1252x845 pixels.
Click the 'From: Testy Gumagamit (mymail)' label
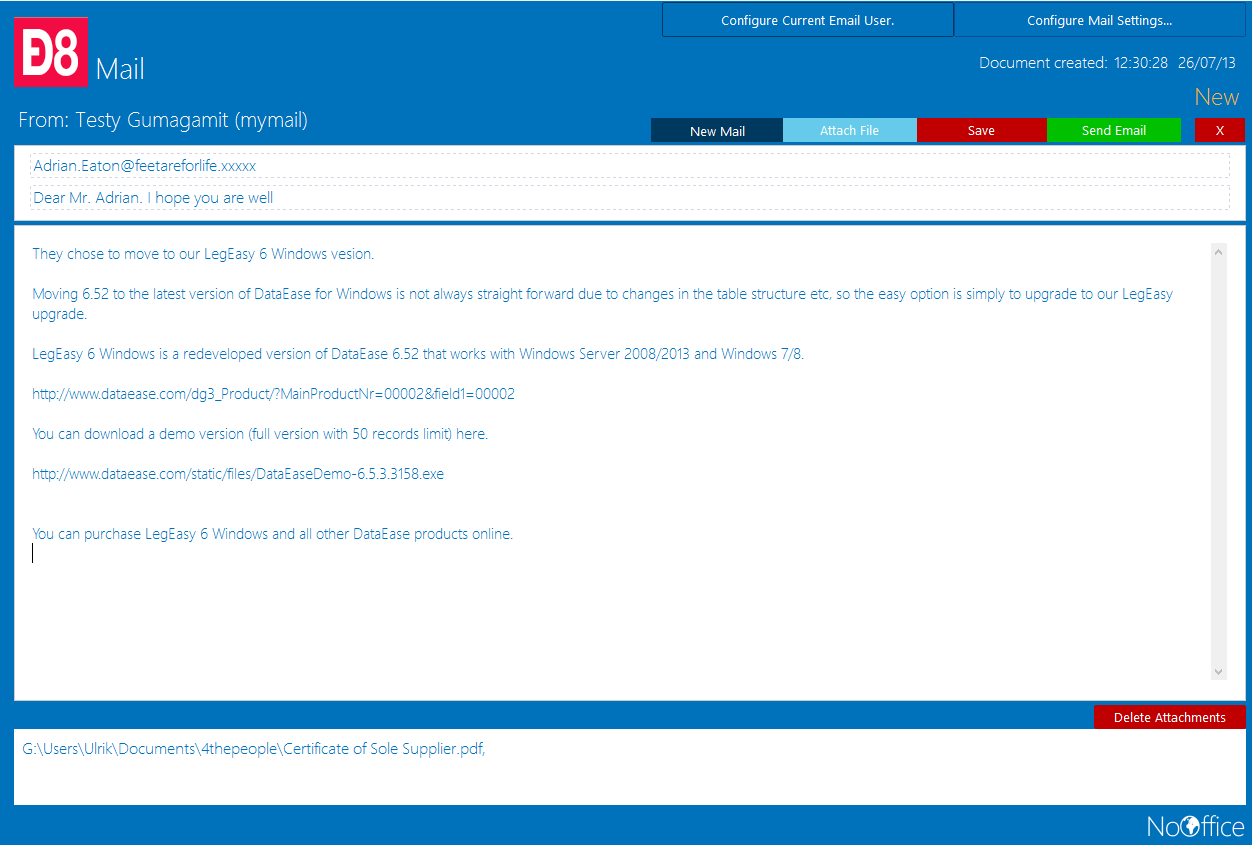click(163, 121)
